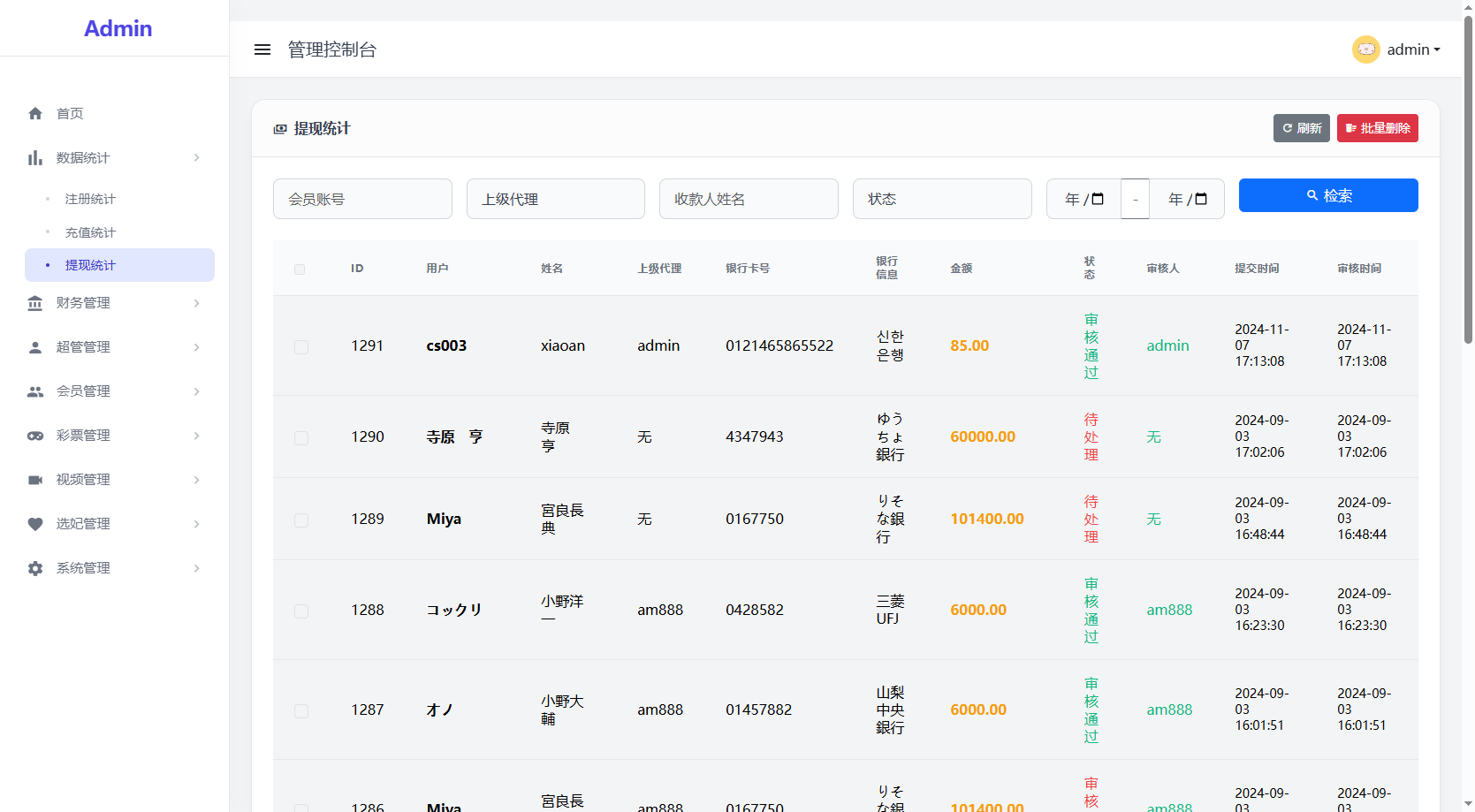Select 充值统计 in the sidebar
This screenshot has height=812, width=1475.
(x=90, y=231)
